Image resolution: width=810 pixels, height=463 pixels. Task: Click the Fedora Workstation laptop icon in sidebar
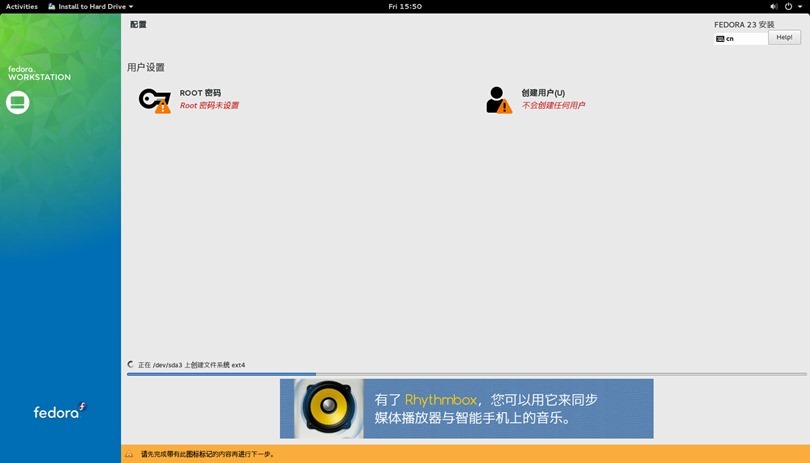(18, 102)
